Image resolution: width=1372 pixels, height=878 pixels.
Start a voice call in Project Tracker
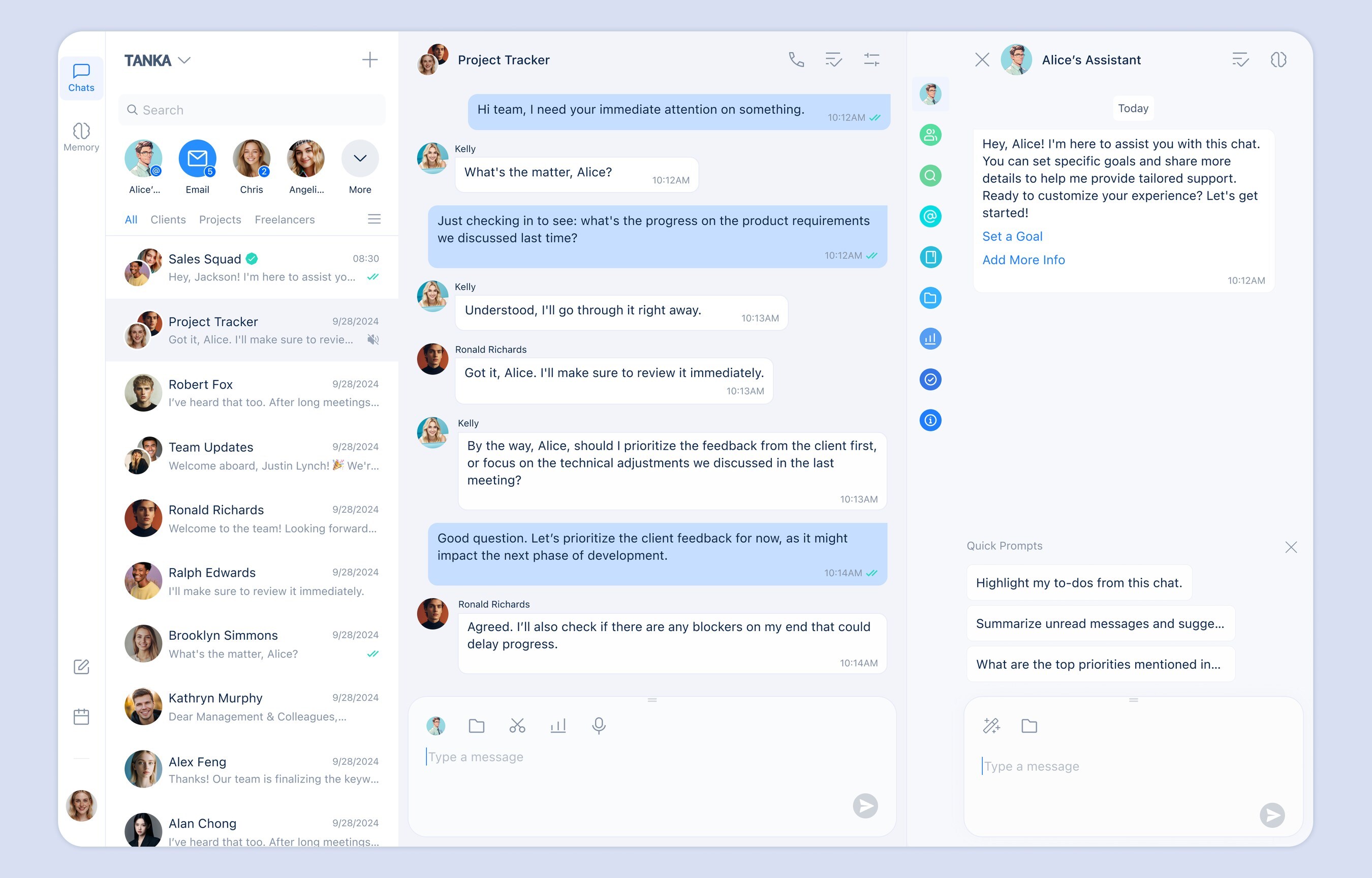pyautogui.click(x=796, y=59)
